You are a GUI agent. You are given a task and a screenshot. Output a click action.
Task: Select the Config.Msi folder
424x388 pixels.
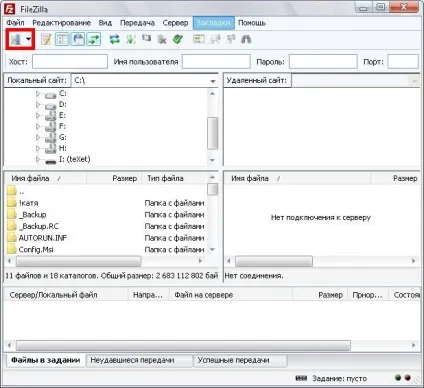pos(36,250)
